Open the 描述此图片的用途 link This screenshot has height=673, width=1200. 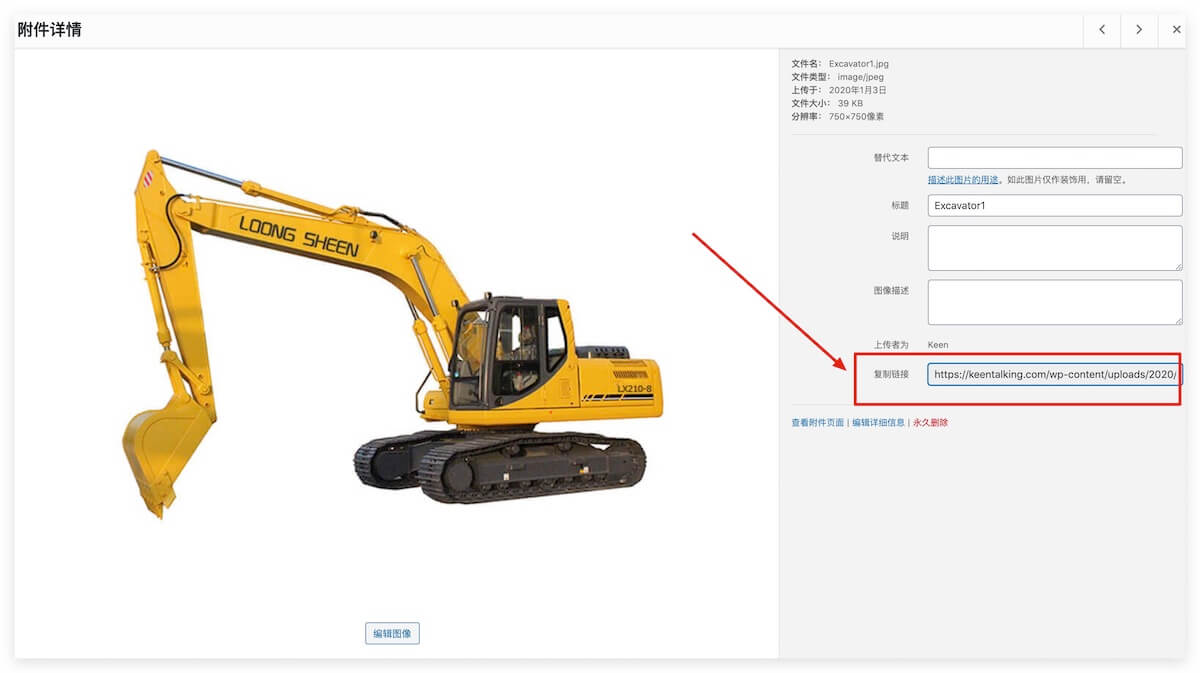[963, 180]
